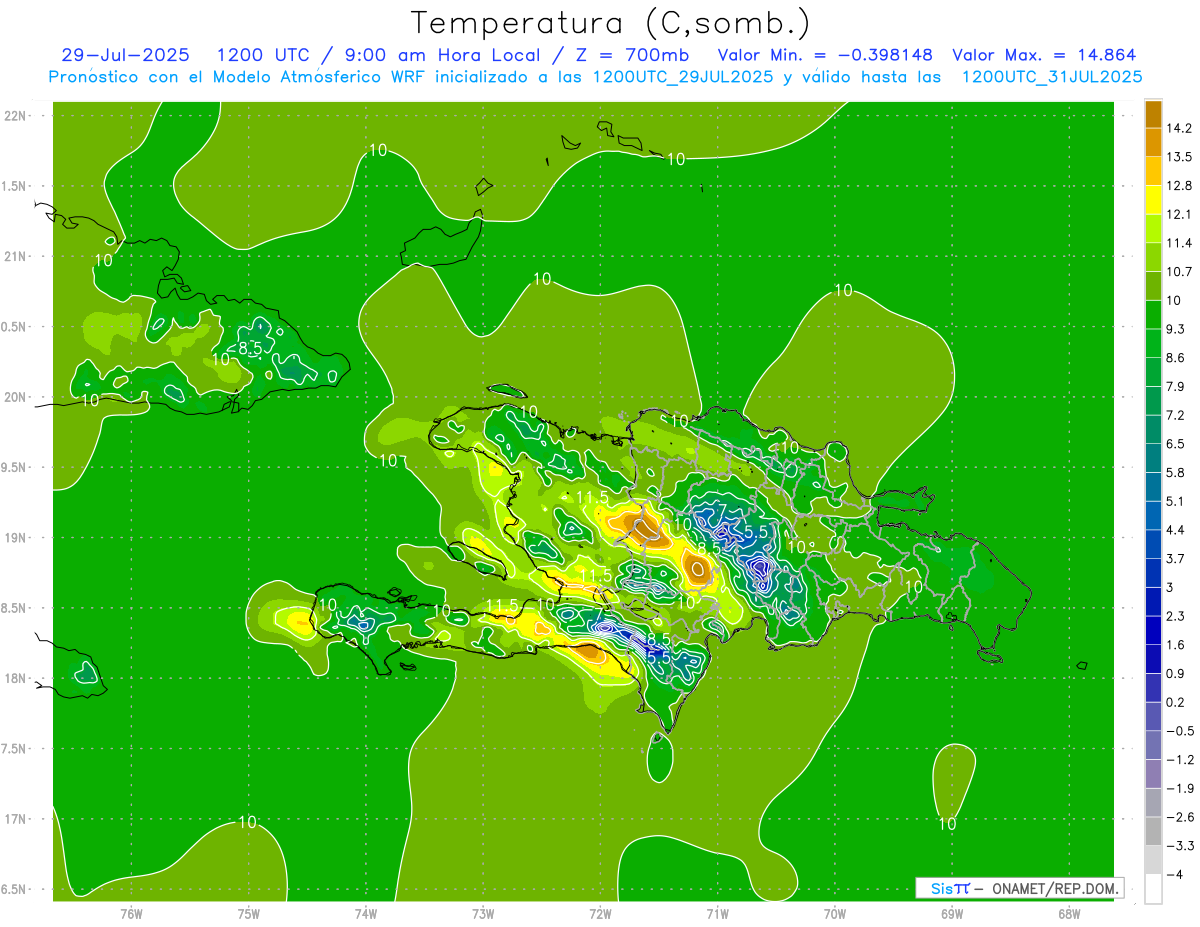1200x927 pixels.
Task: Click the '73W' longitude axis label
Action: tap(483, 913)
